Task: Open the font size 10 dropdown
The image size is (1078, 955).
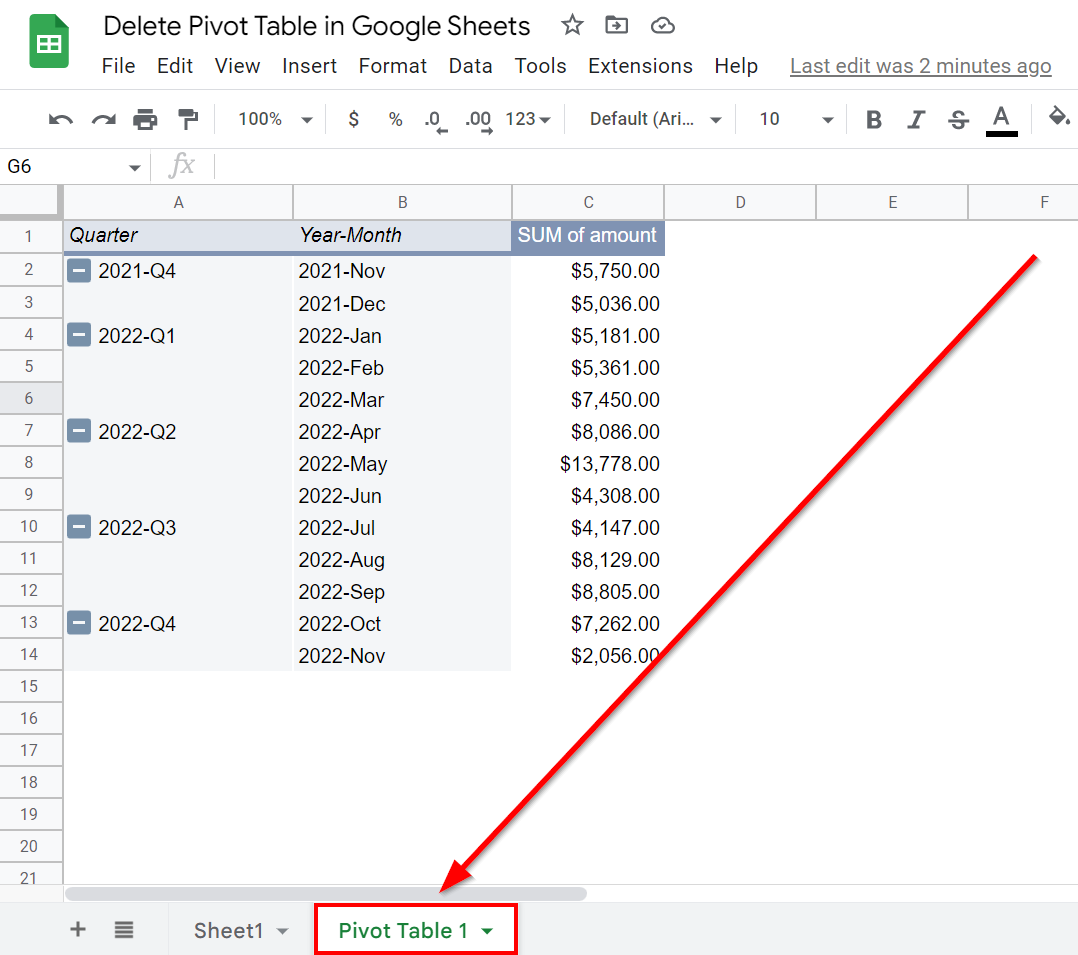Action: (795, 119)
